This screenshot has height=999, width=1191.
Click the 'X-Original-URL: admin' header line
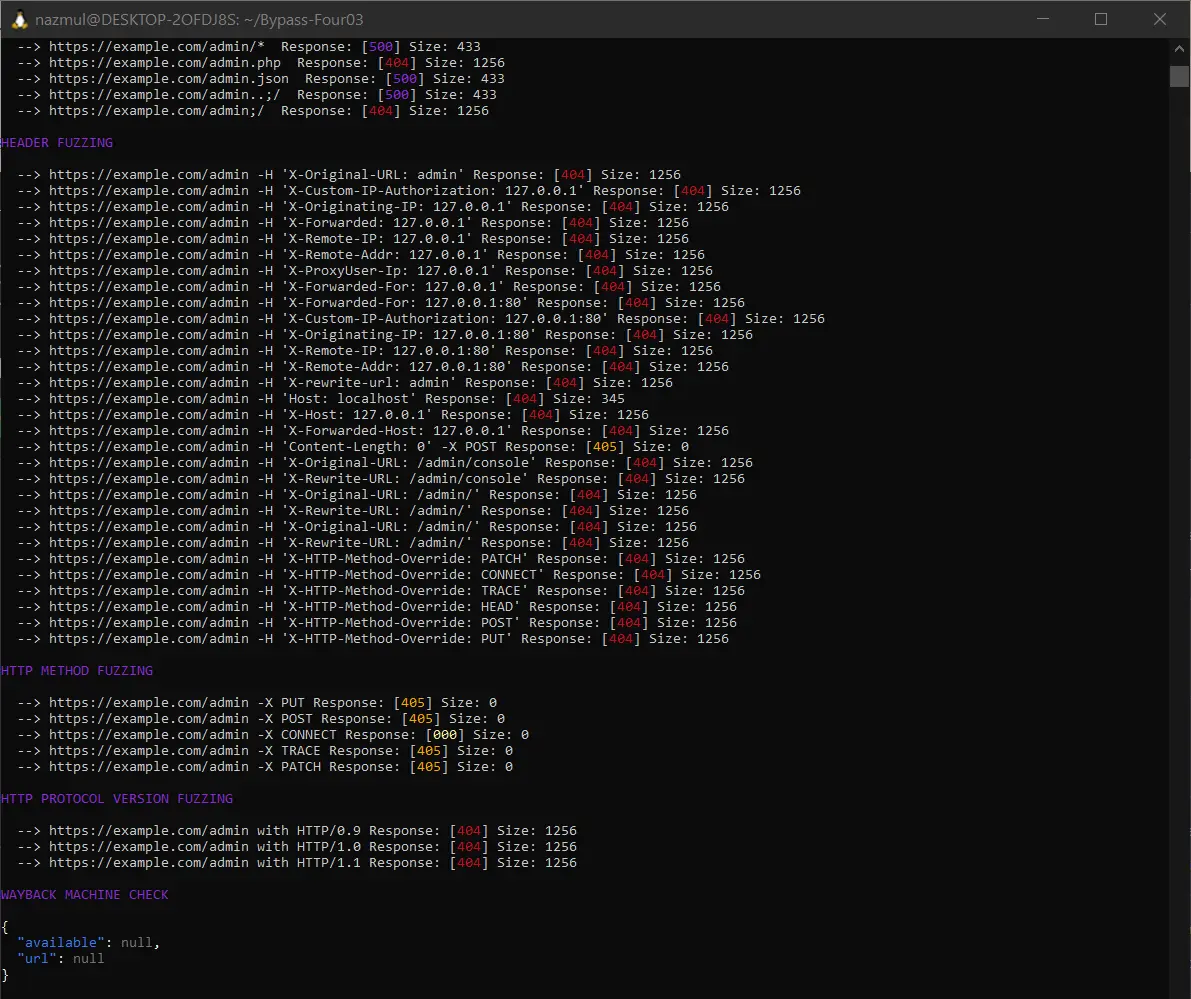coord(349,175)
